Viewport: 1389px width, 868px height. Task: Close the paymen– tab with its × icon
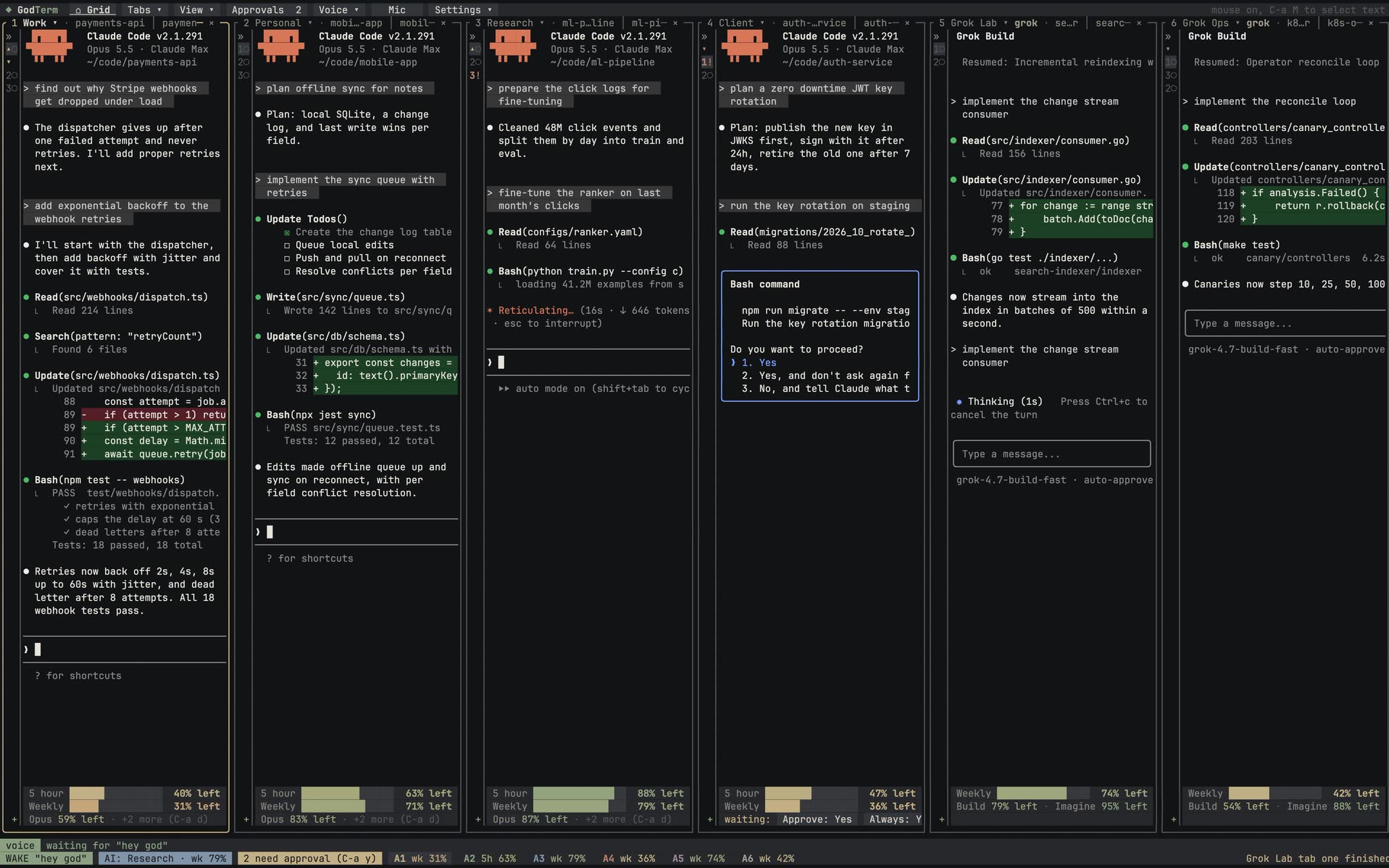coord(211,23)
